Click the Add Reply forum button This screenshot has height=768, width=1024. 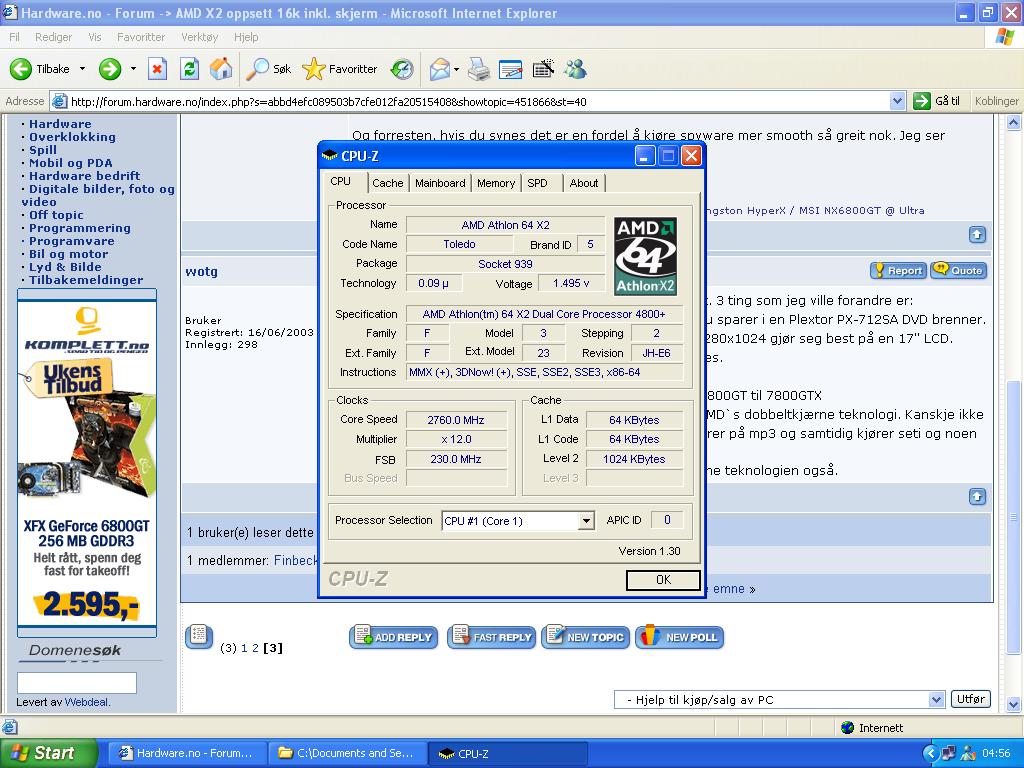393,637
